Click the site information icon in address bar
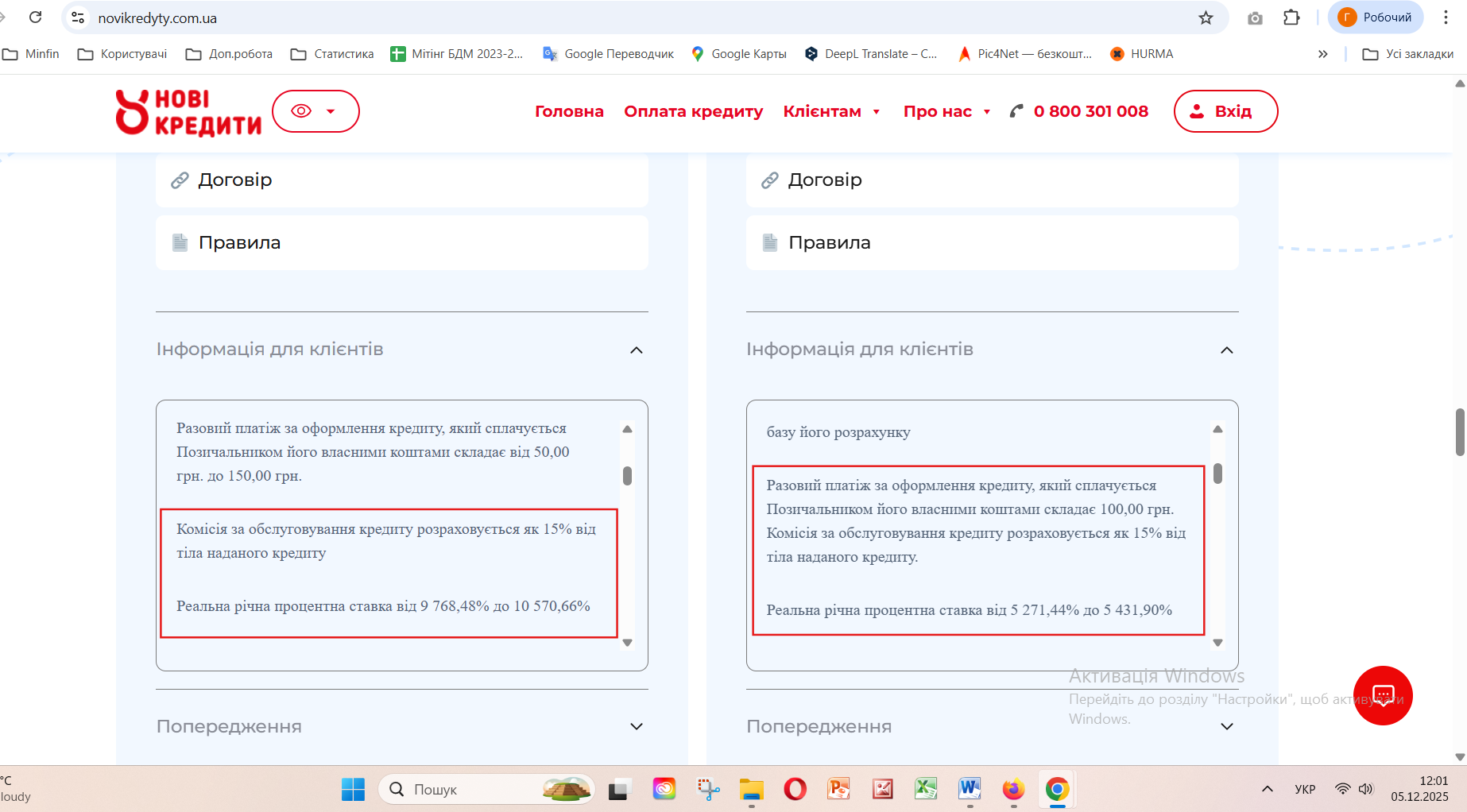 (78, 17)
